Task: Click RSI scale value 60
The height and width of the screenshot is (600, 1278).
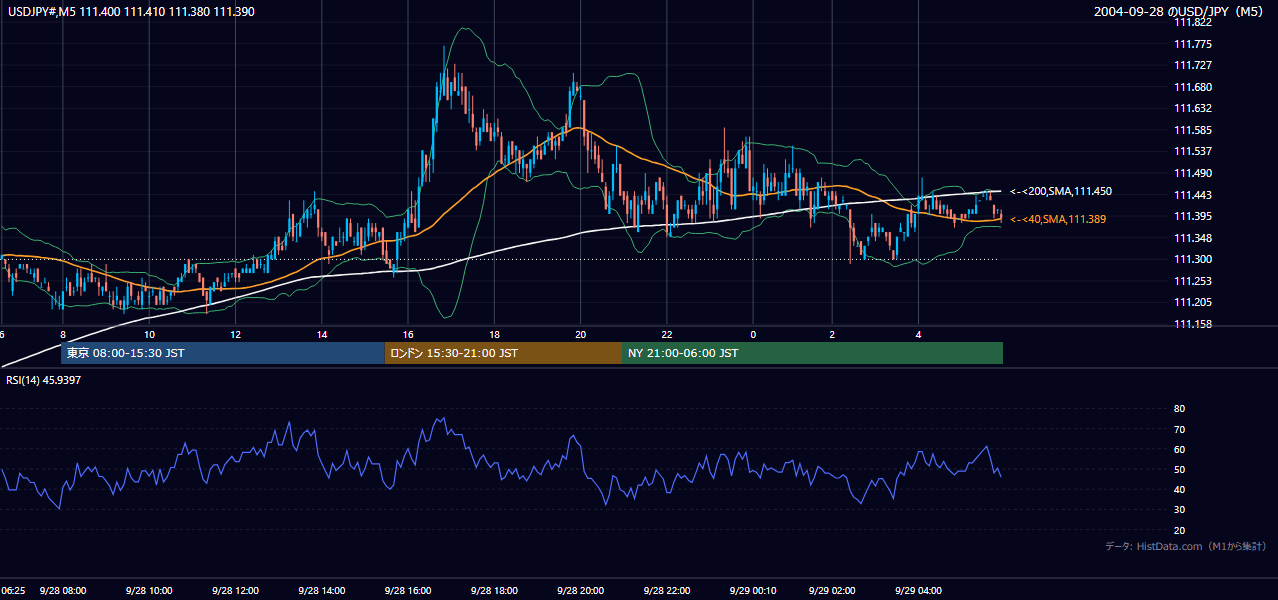Action: [x=1179, y=449]
